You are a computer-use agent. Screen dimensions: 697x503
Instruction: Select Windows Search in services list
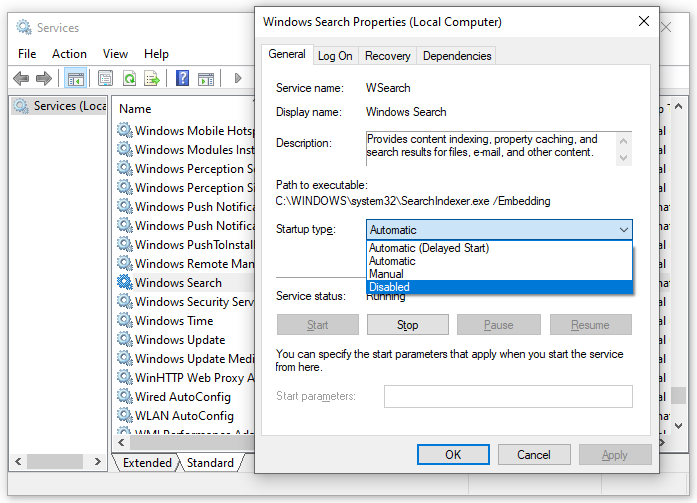178,283
